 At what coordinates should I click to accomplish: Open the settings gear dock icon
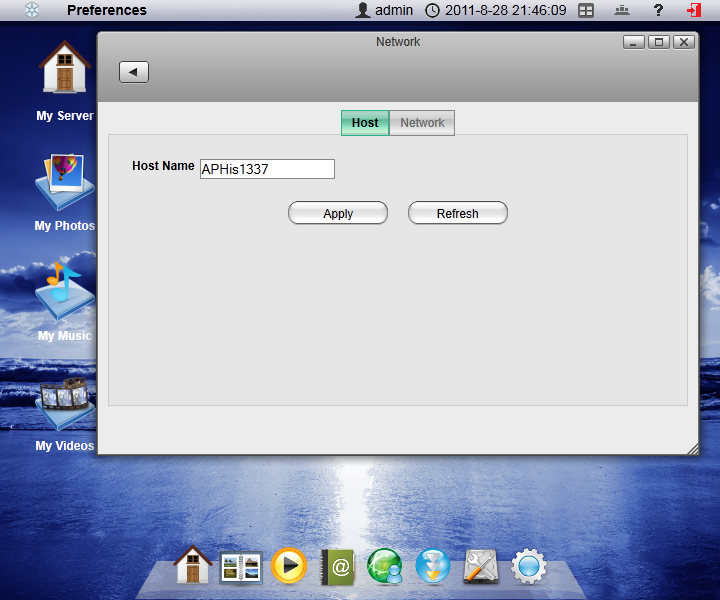click(529, 567)
